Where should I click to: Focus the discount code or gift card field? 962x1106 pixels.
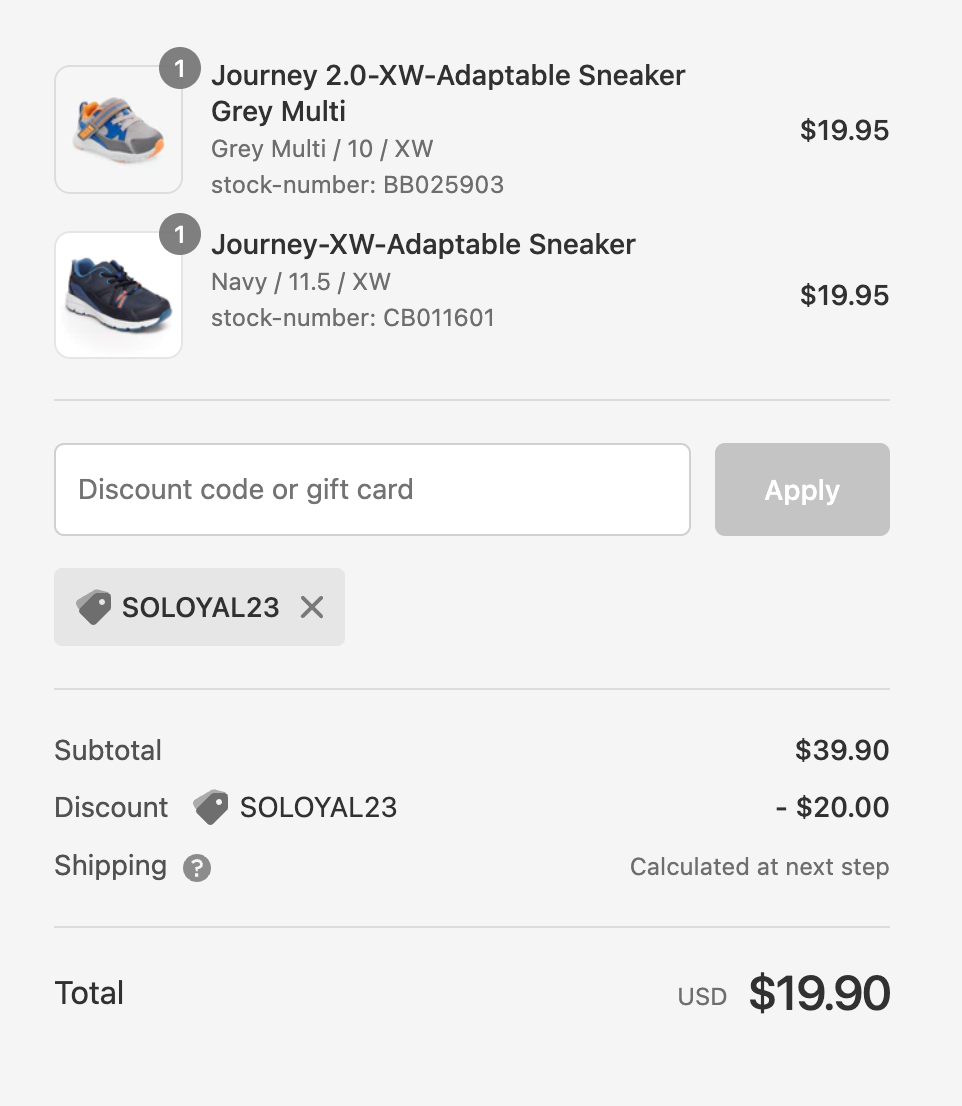point(372,490)
